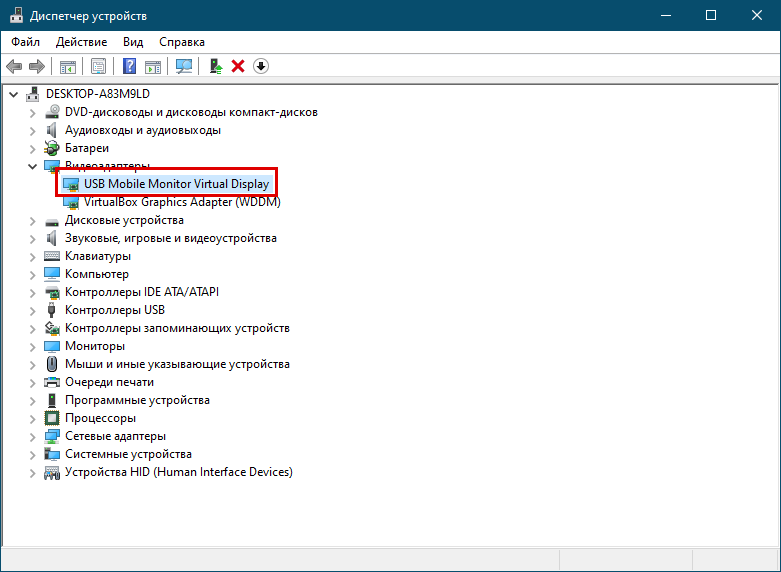Collapse the Видеоадаптеры node
Image resolution: width=781 pixels, height=572 pixels.
tap(32, 166)
